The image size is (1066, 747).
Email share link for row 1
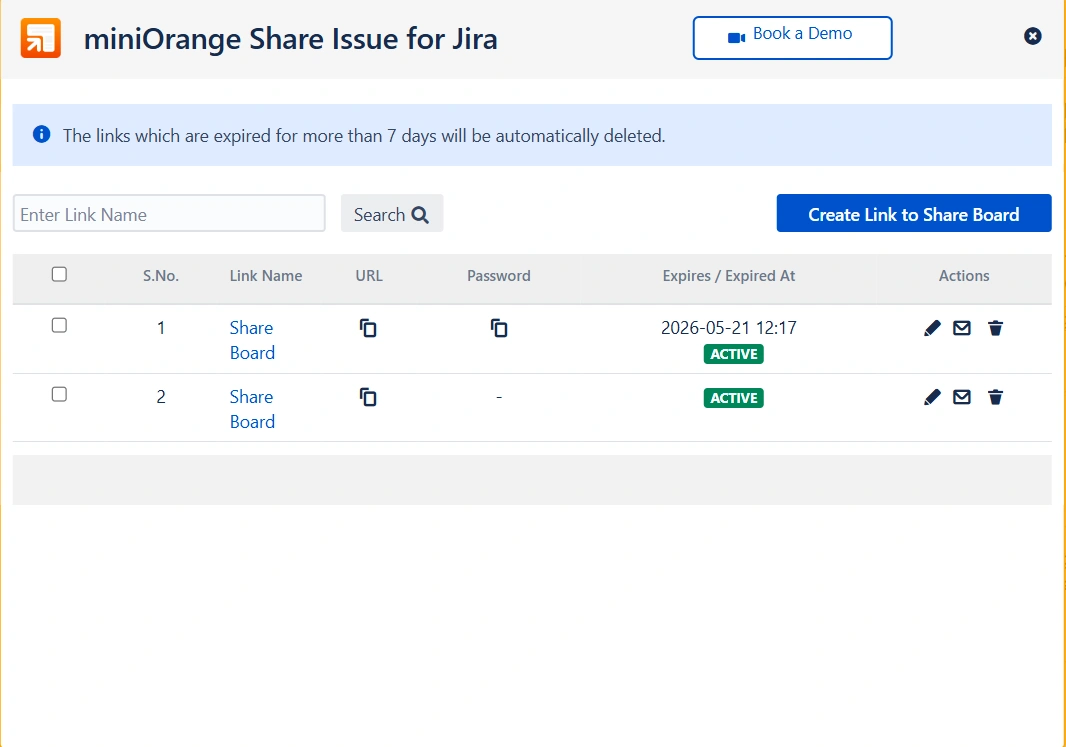pyautogui.click(x=962, y=328)
